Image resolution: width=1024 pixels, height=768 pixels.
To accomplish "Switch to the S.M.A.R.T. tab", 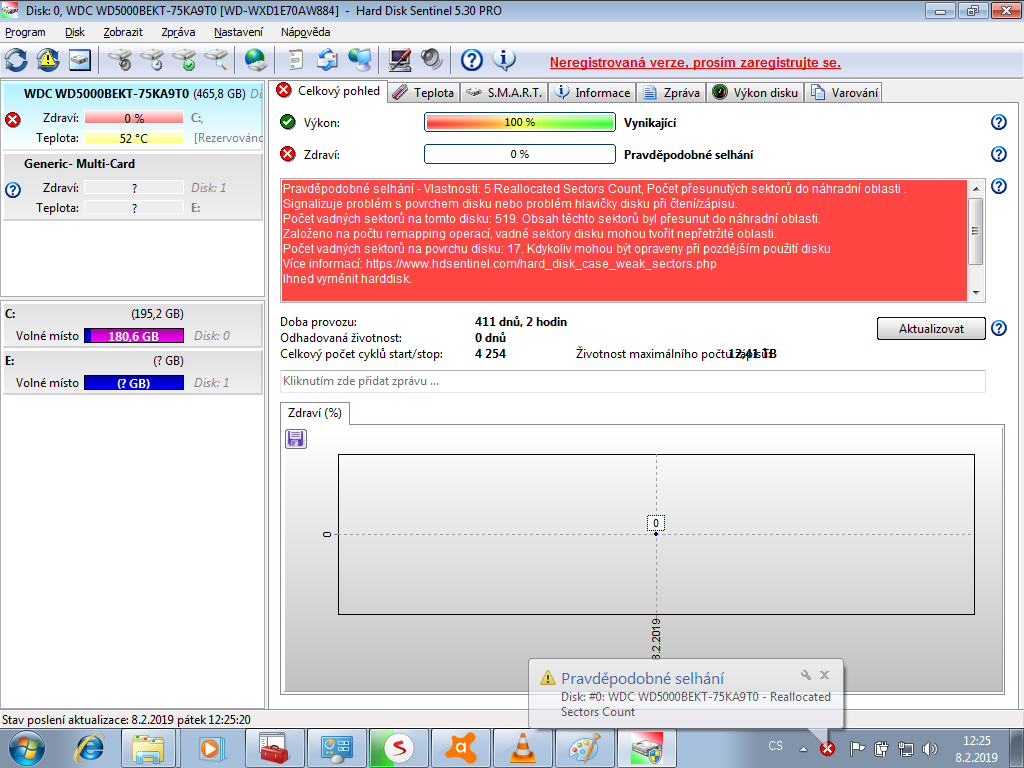I will pyautogui.click(x=504, y=93).
